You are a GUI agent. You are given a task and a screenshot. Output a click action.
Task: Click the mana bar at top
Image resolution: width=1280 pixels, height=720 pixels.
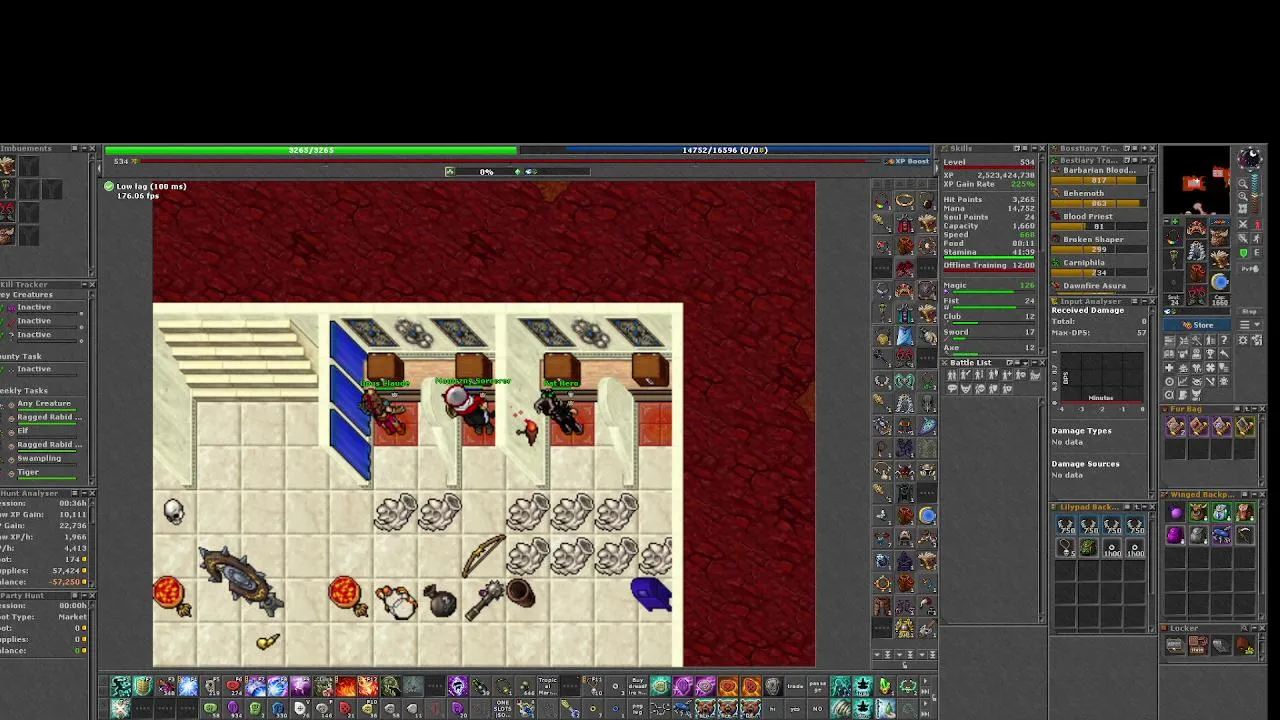(725, 150)
